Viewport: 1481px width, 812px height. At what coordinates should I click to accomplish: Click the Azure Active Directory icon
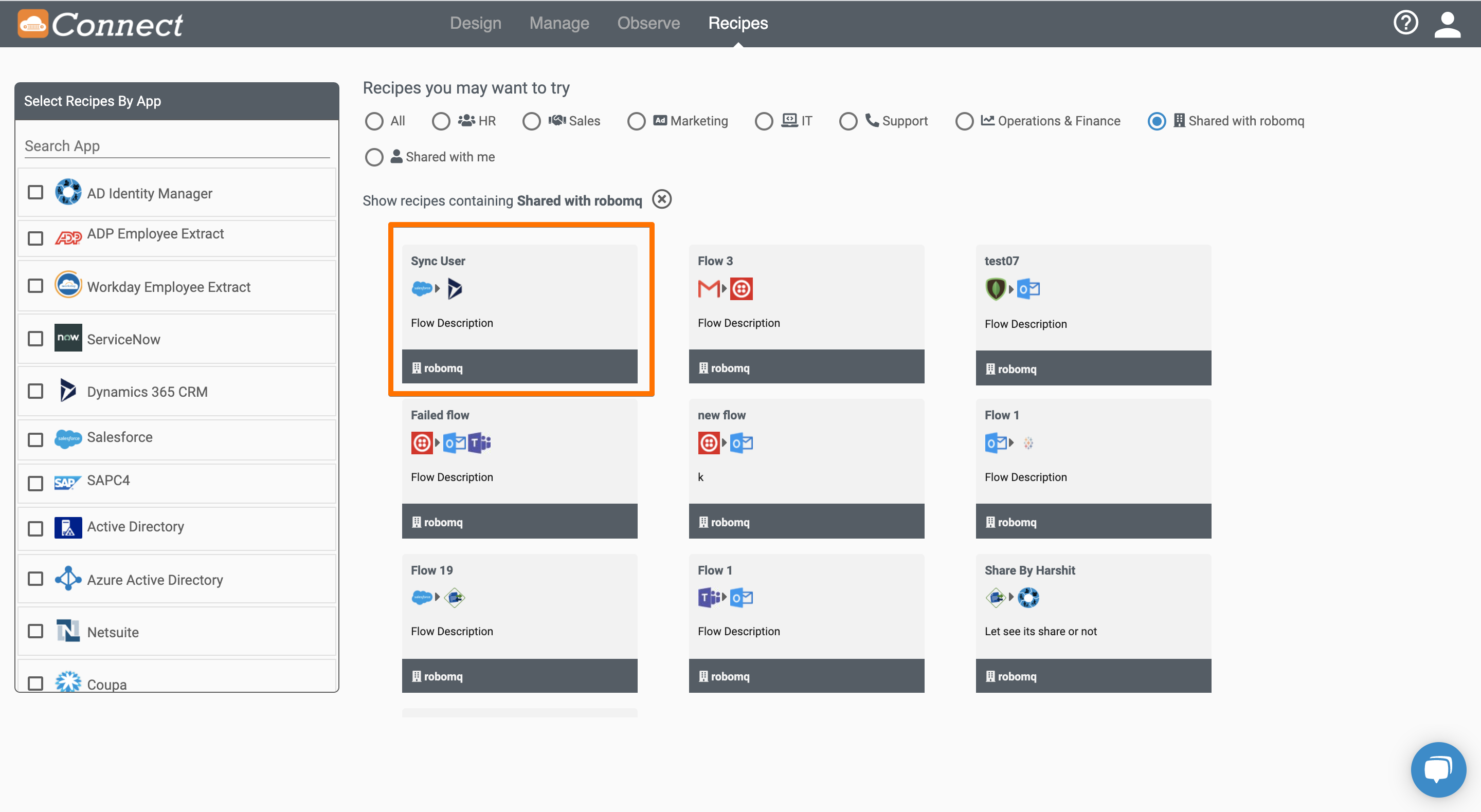tap(68, 579)
